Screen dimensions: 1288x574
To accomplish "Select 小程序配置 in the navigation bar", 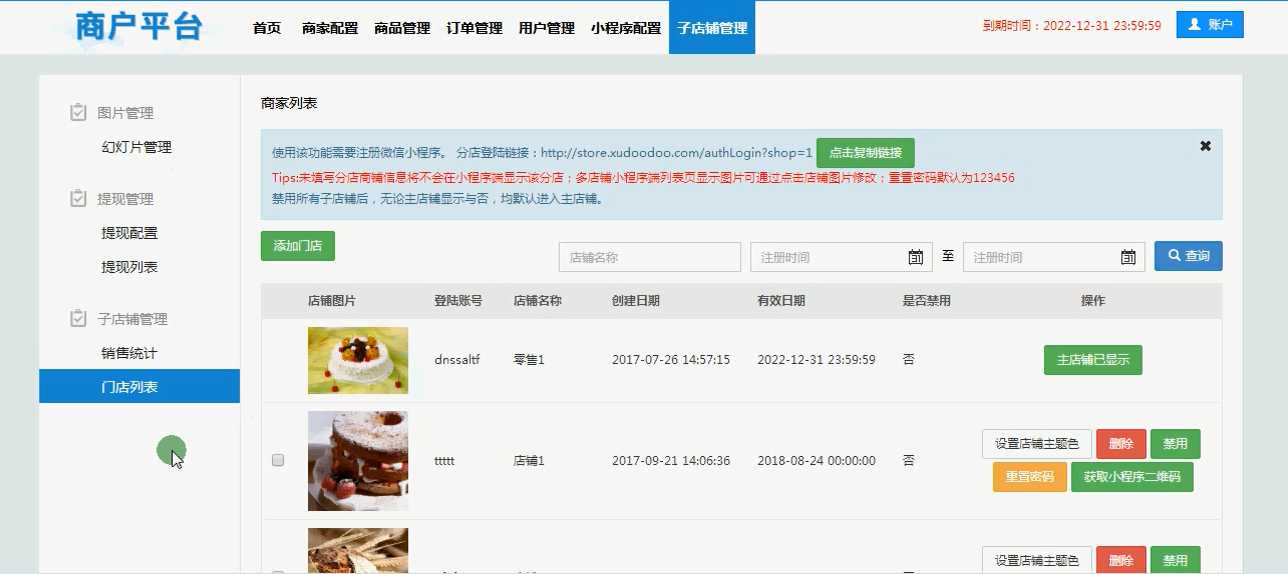I will point(626,28).
